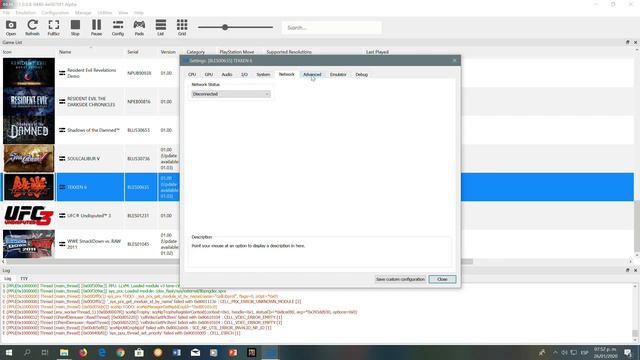Open the notification center icon
Screen dimensions: 640x360
(x=628, y=353)
